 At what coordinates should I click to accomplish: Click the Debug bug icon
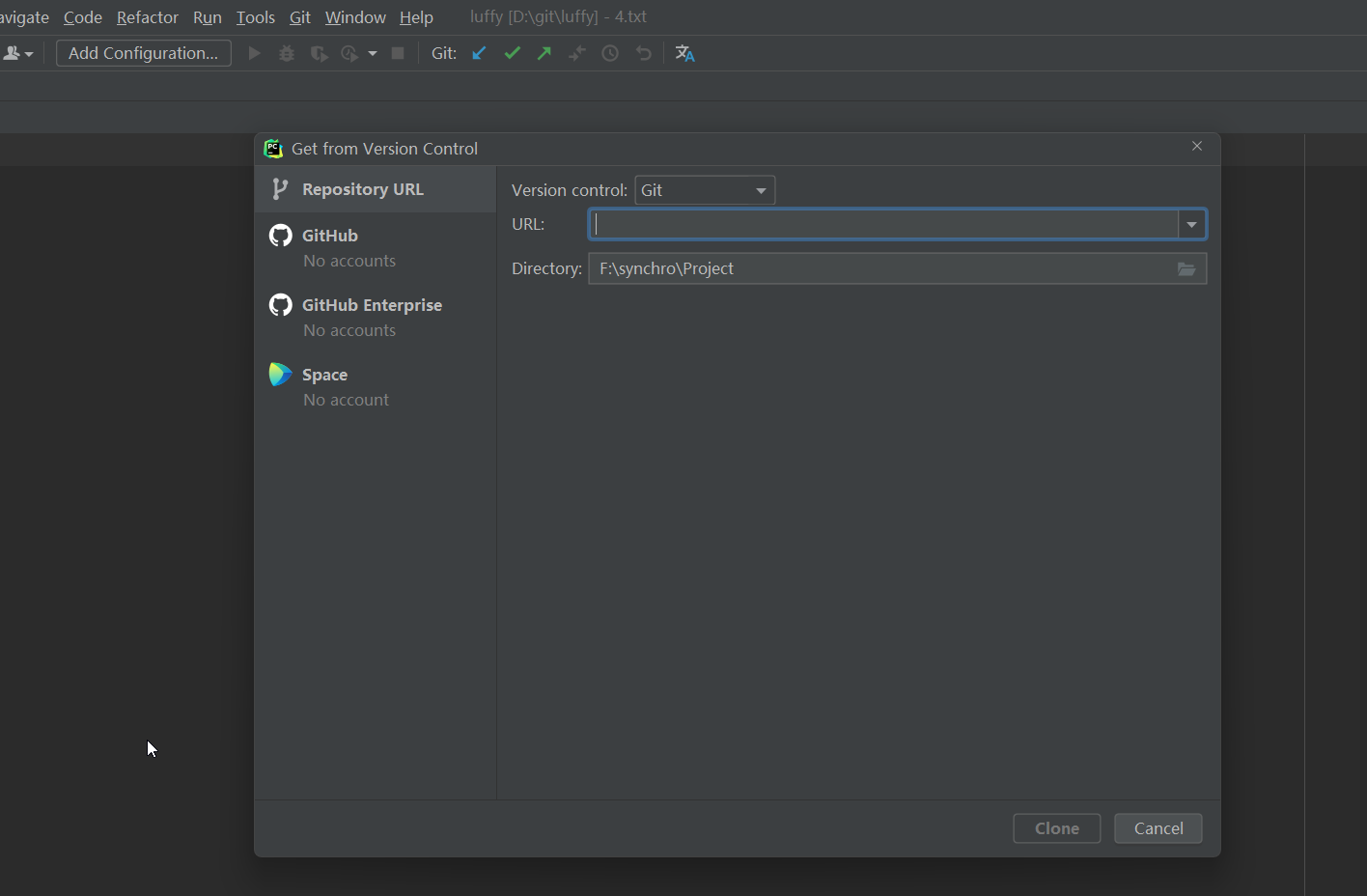pyautogui.click(x=287, y=53)
